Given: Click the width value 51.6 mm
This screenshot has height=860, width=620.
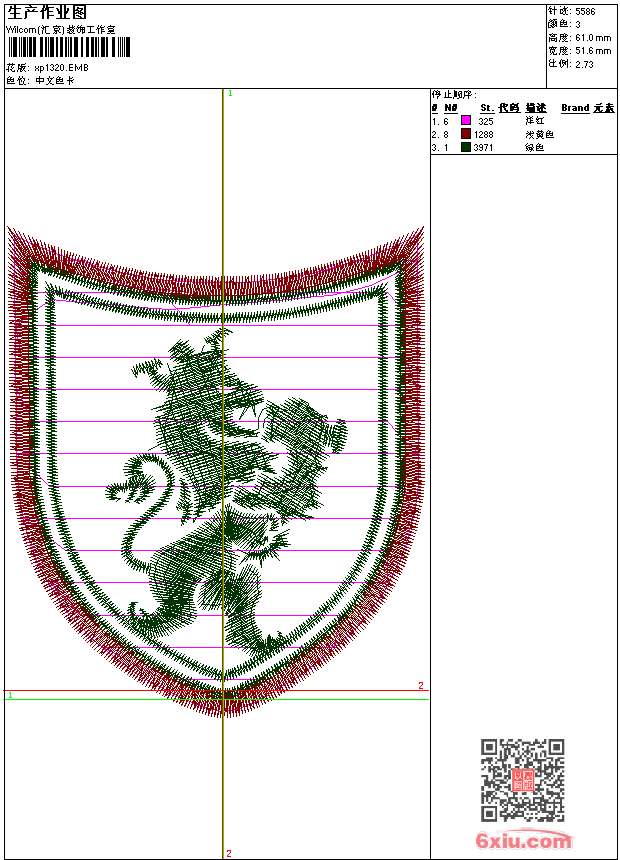Looking at the screenshot, I should [x=593, y=51].
